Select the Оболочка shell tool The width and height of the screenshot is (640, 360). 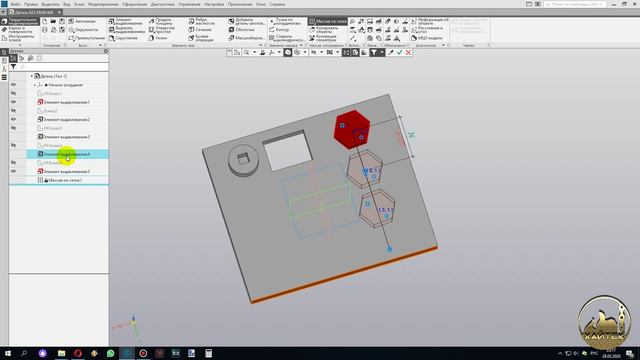point(241,30)
